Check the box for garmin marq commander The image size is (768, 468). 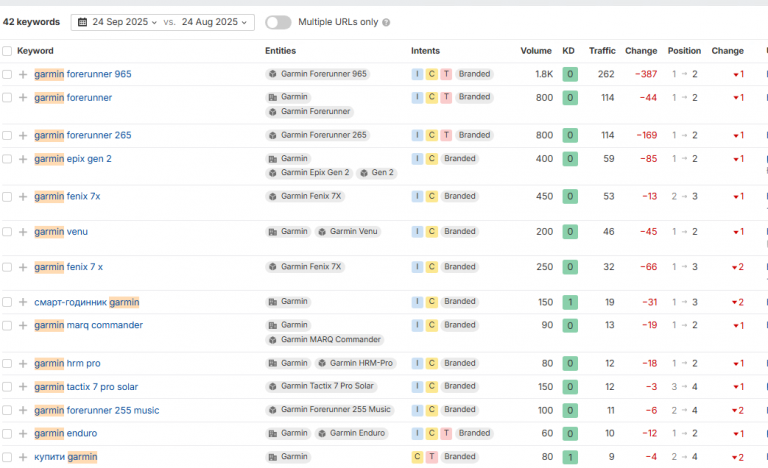click(x=7, y=325)
